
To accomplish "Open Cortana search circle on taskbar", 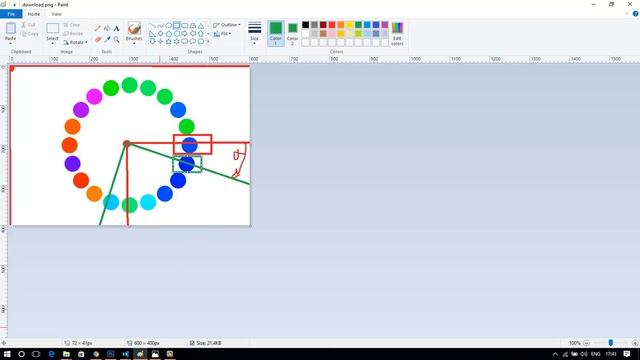I will coord(21,354).
